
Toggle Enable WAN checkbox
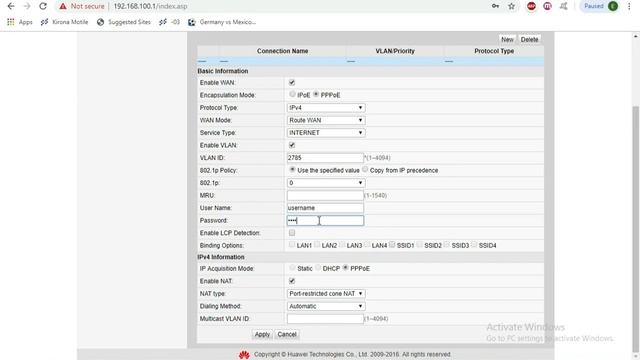[292, 82]
